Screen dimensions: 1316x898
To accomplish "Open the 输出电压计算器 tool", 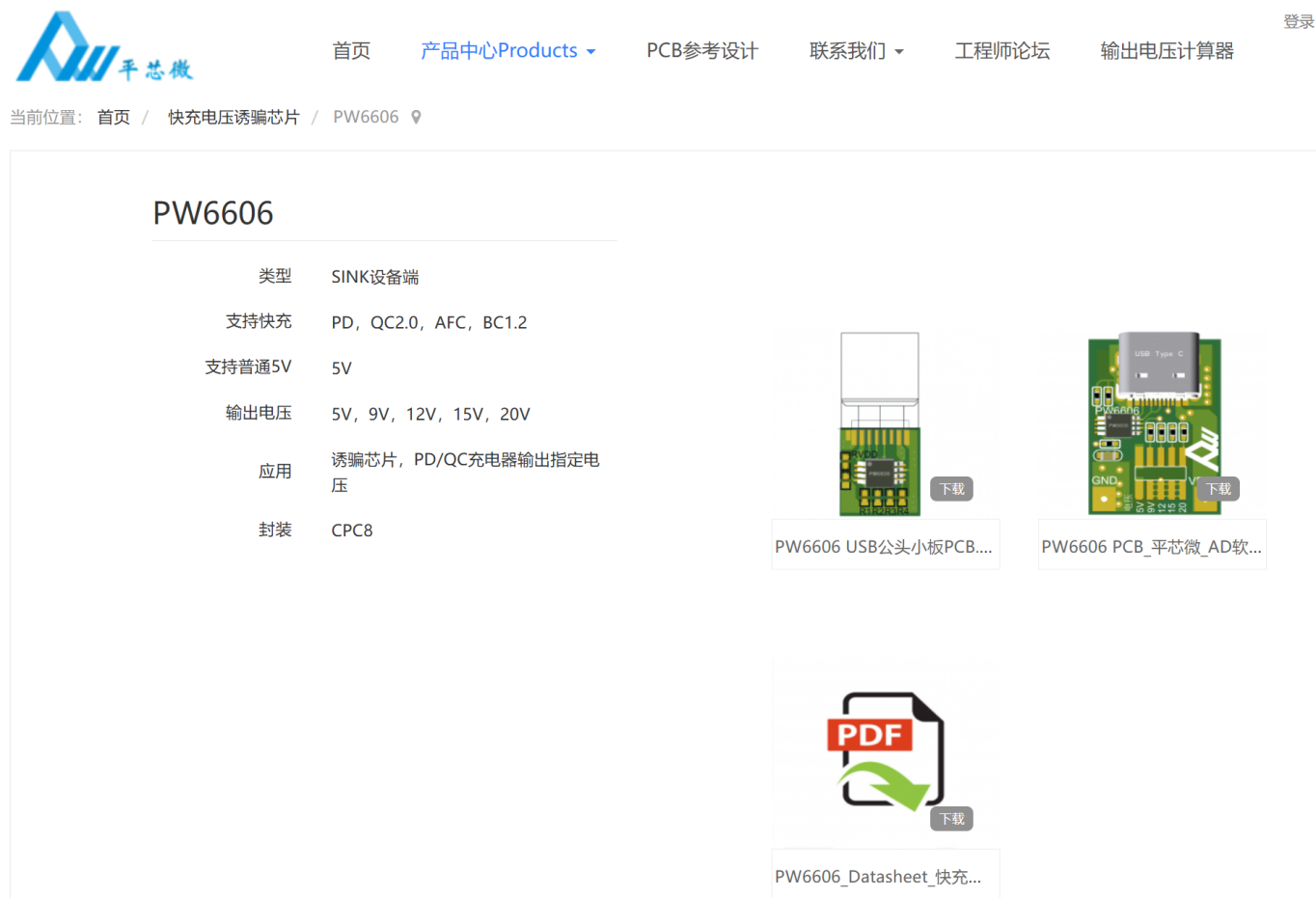I will (x=1166, y=51).
